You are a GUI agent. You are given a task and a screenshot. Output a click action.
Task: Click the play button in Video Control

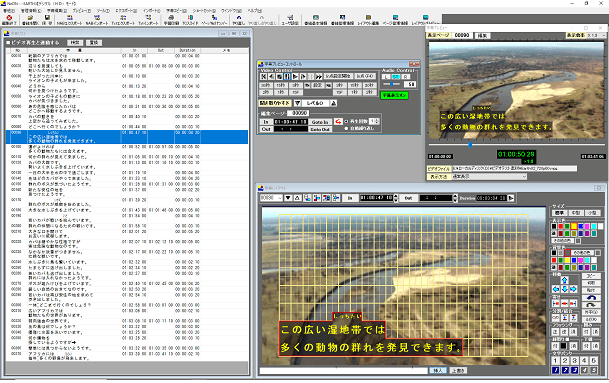click(x=295, y=77)
